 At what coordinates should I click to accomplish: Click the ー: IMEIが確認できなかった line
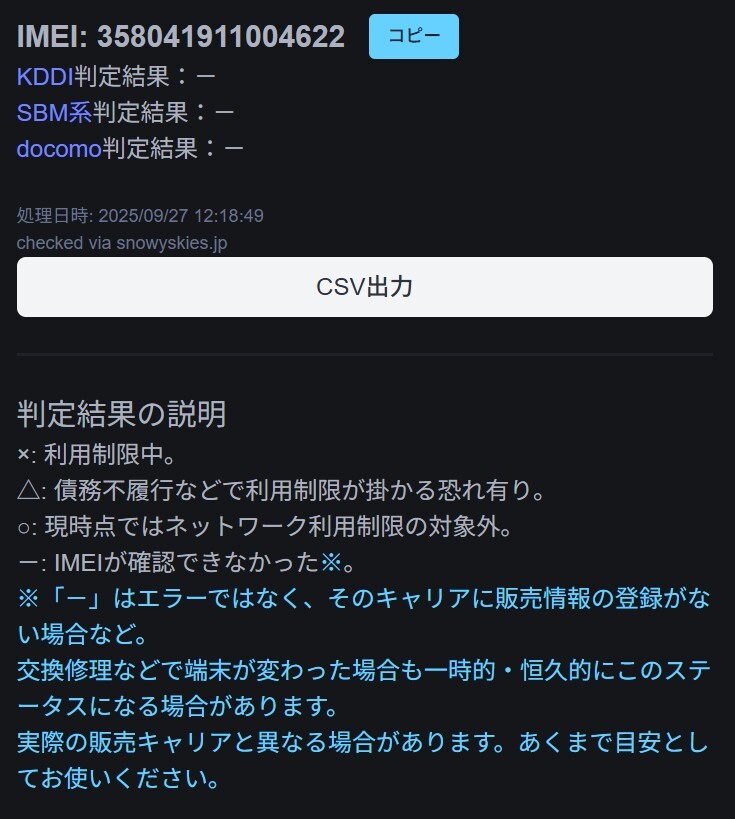(x=186, y=563)
